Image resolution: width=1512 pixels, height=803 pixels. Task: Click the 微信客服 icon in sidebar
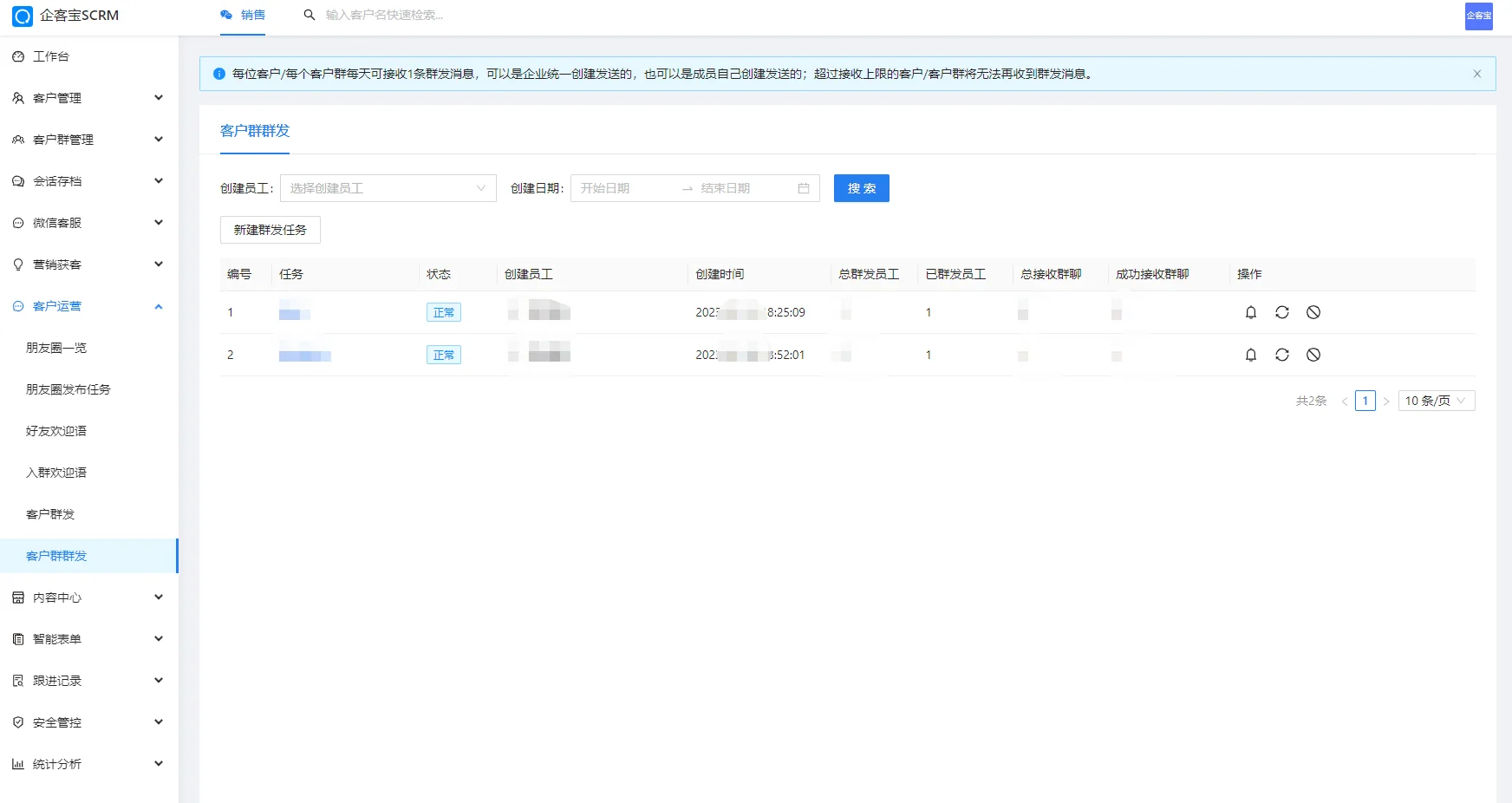point(18,223)
